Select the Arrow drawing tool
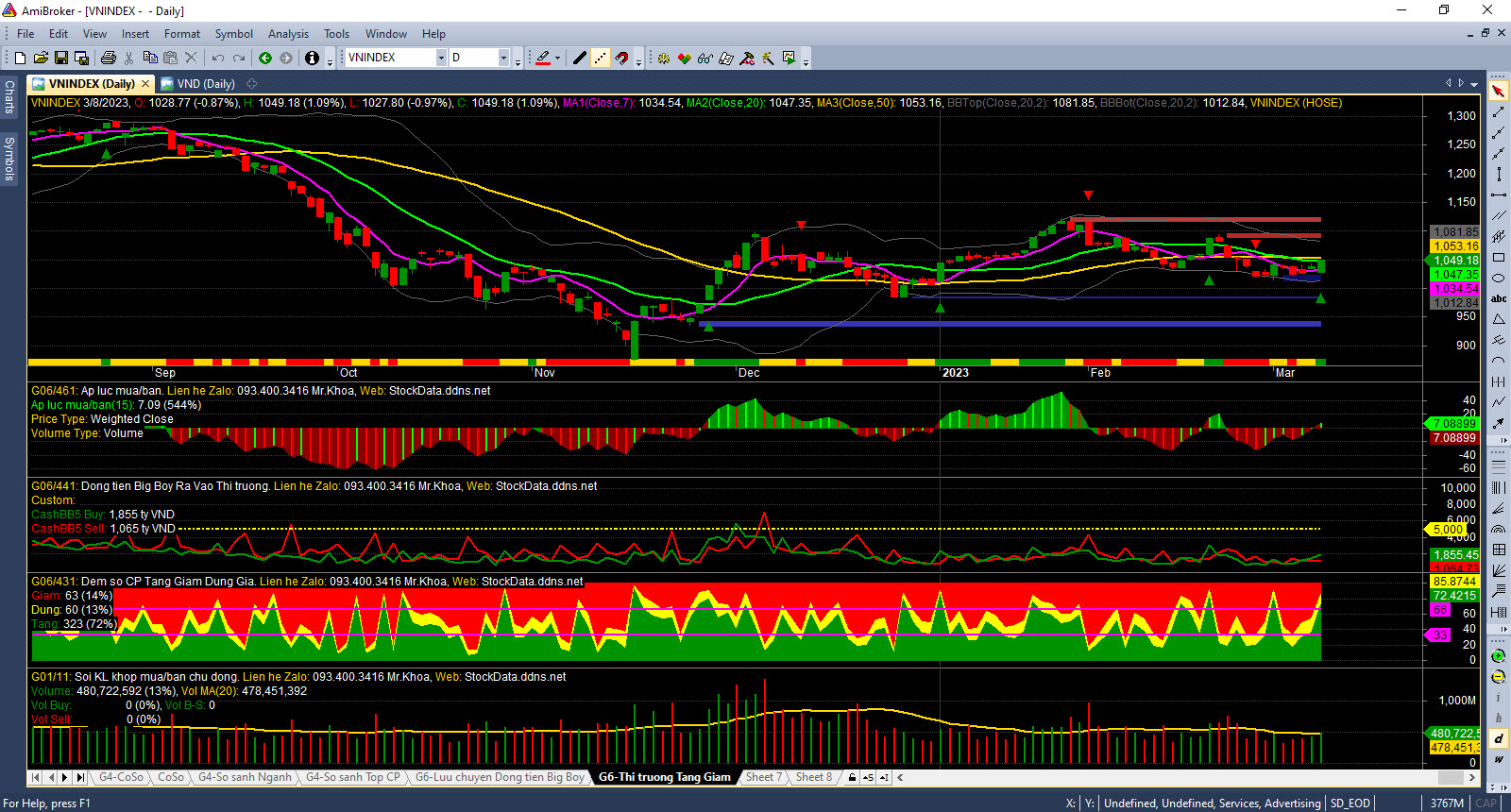The width and height of the screenshot is (1511, 812). (1499, 423)
